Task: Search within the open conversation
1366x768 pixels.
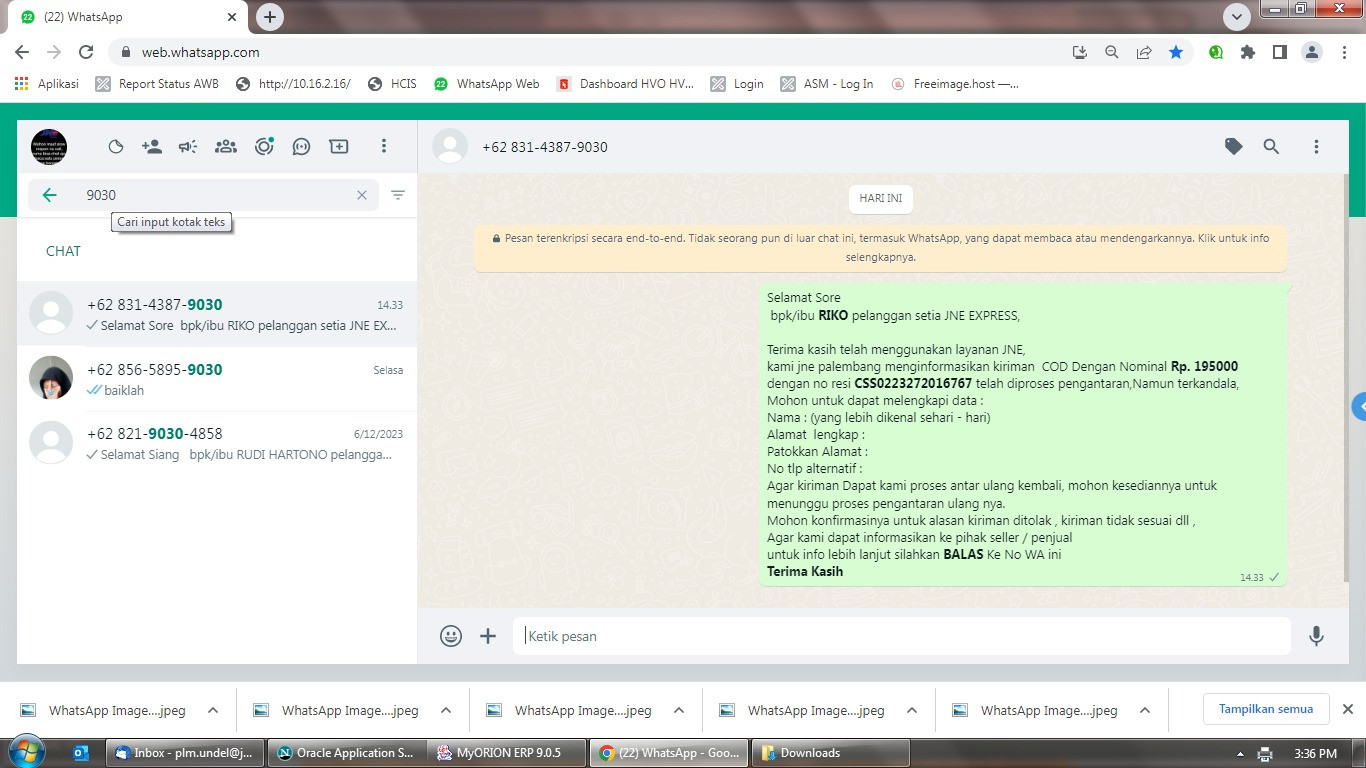Action: click(1271, 147)
